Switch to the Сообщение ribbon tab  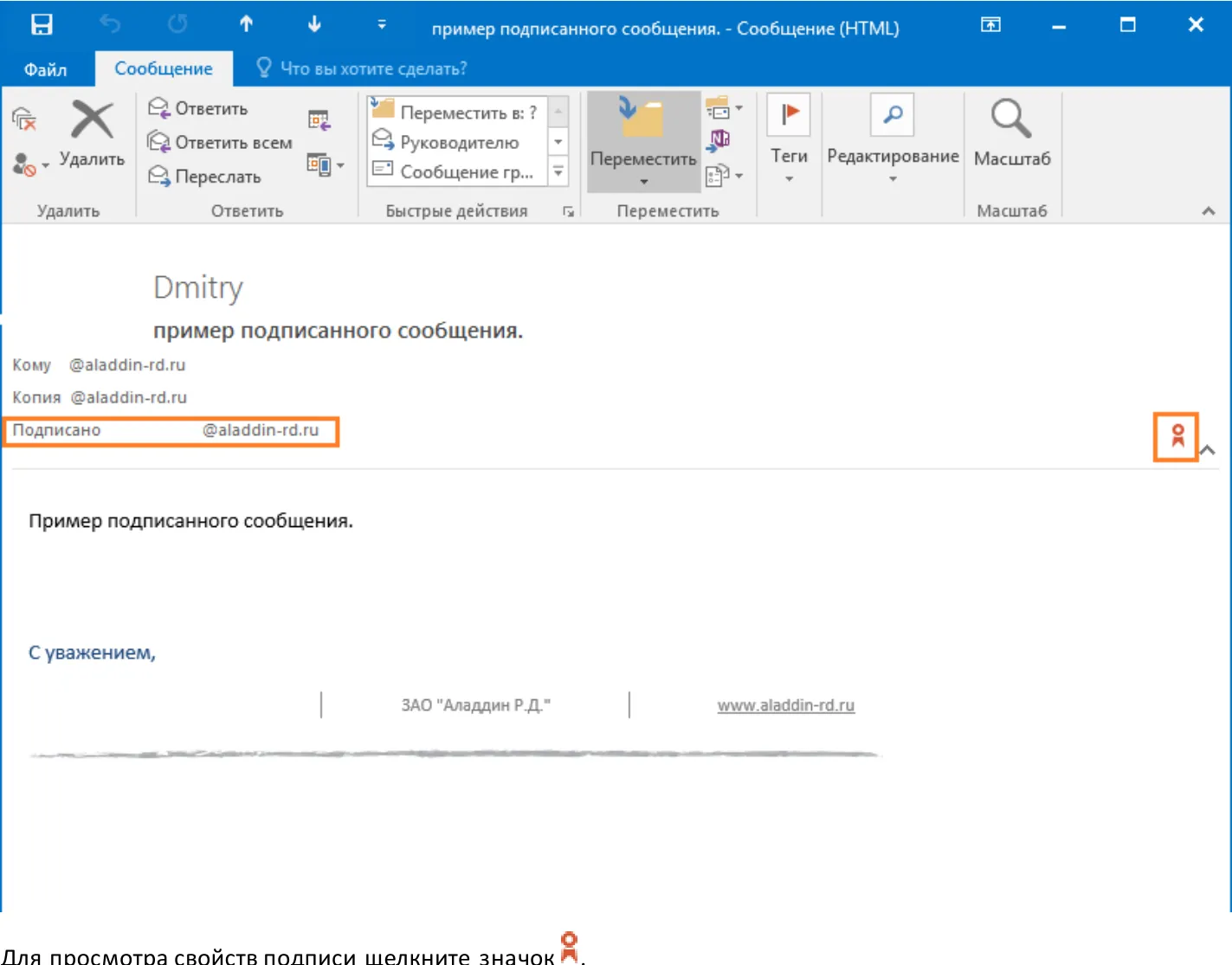[164, 68]
